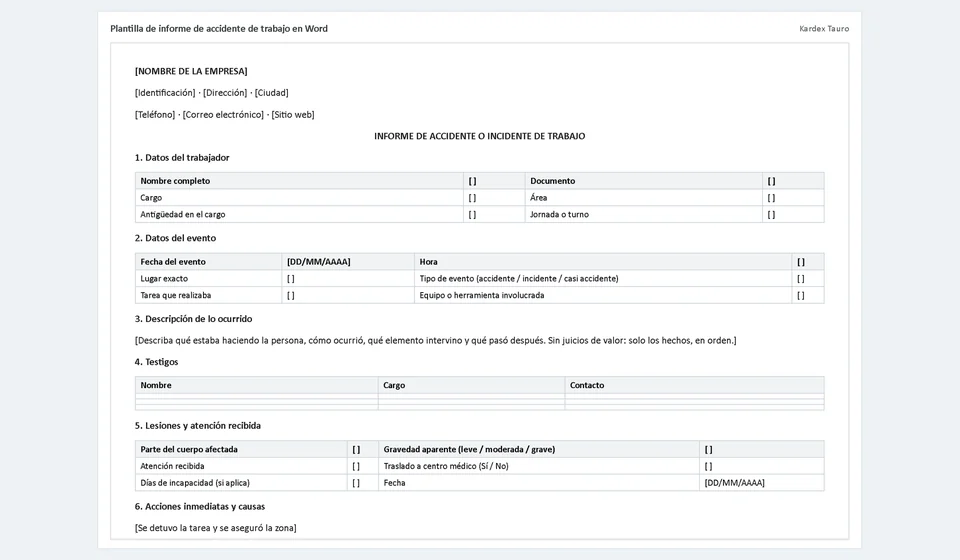Click the empty bracket next to 'Área'
960x560 pixels.
pos(771,198)
